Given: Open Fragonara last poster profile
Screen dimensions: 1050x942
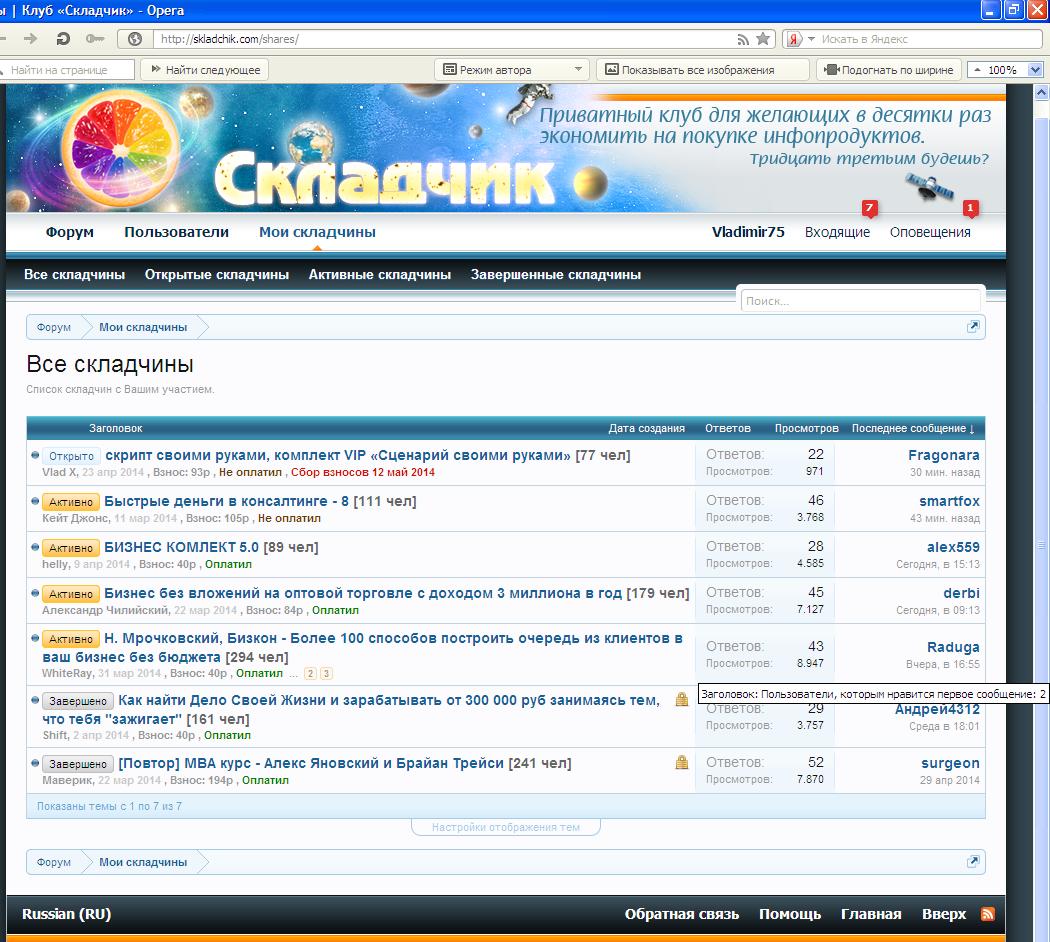Looking at the screenshot, I should [x=944, y=455].
